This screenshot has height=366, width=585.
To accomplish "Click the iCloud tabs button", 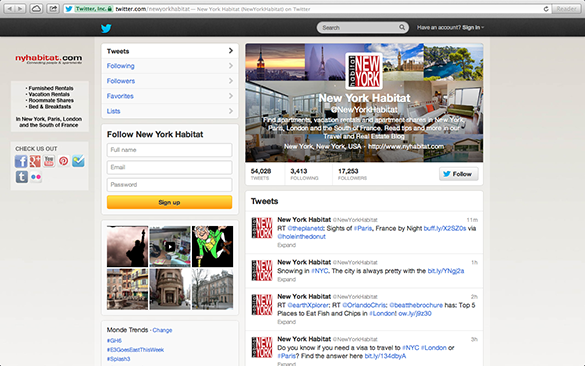I will coord(36,9).
